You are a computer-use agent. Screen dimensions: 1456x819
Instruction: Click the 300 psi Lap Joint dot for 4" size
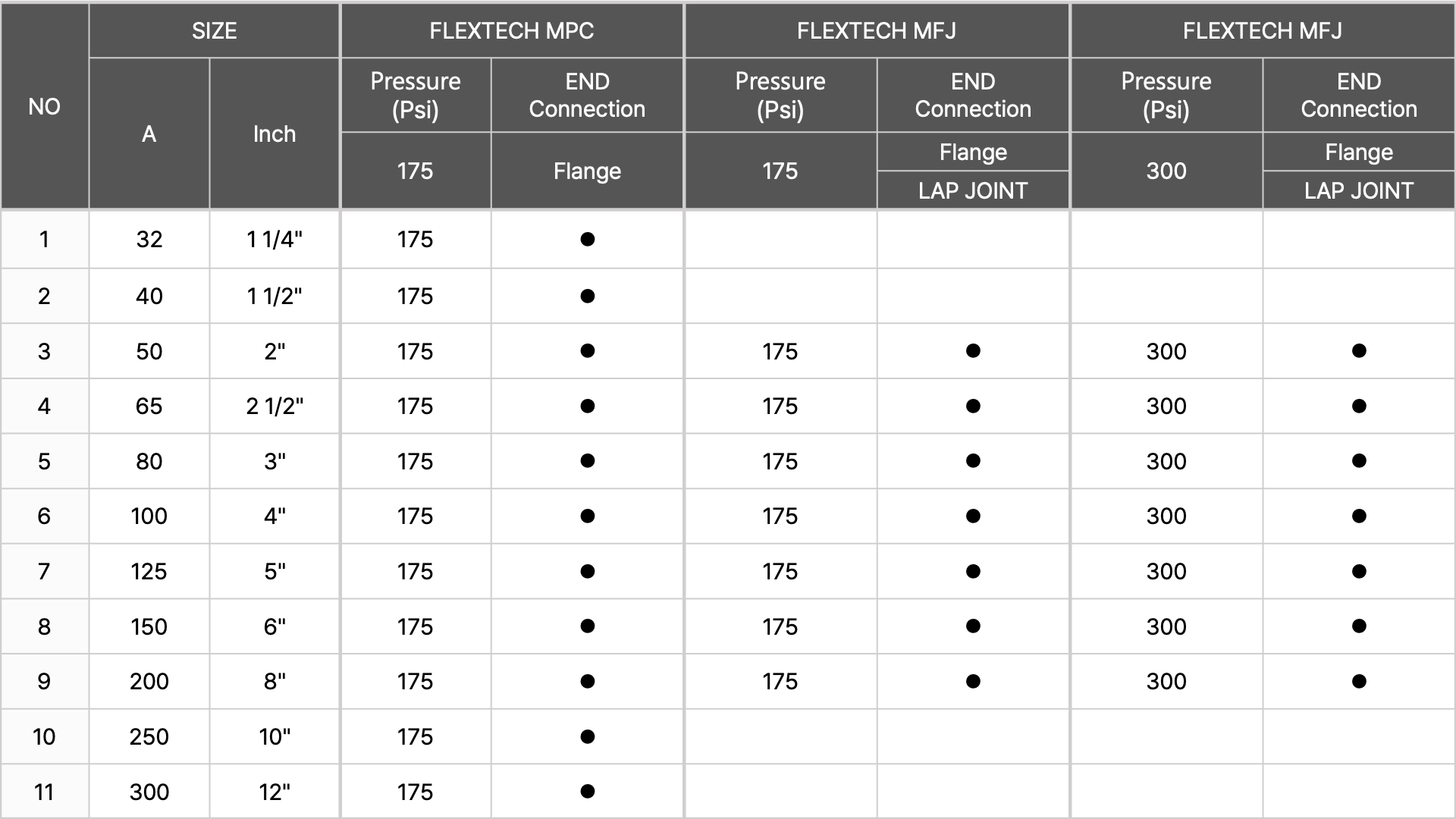click(x=1359, y=516)
